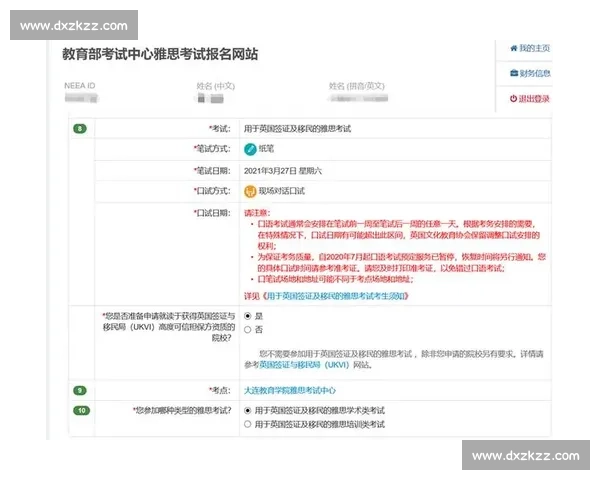Choose 用于英国签证及移民的雅思培训类考试 option
The image size is (600, 480).
pos(248,424)
